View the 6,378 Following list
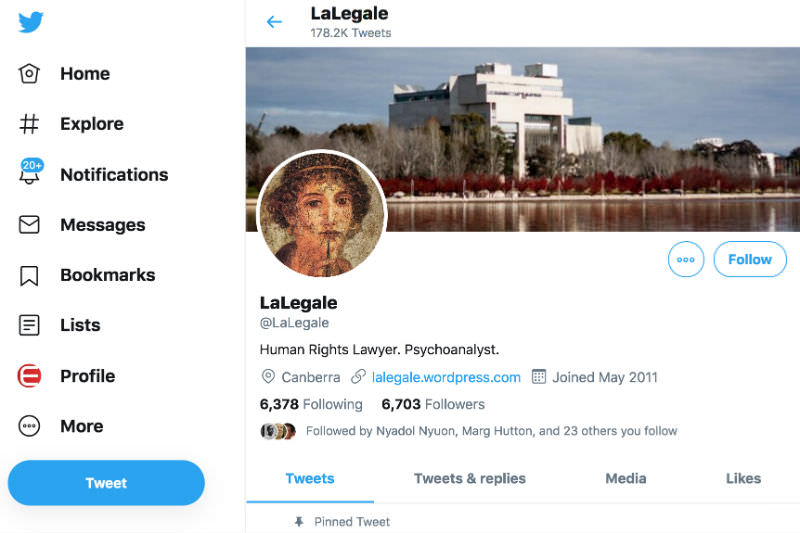 pos(311,404)
